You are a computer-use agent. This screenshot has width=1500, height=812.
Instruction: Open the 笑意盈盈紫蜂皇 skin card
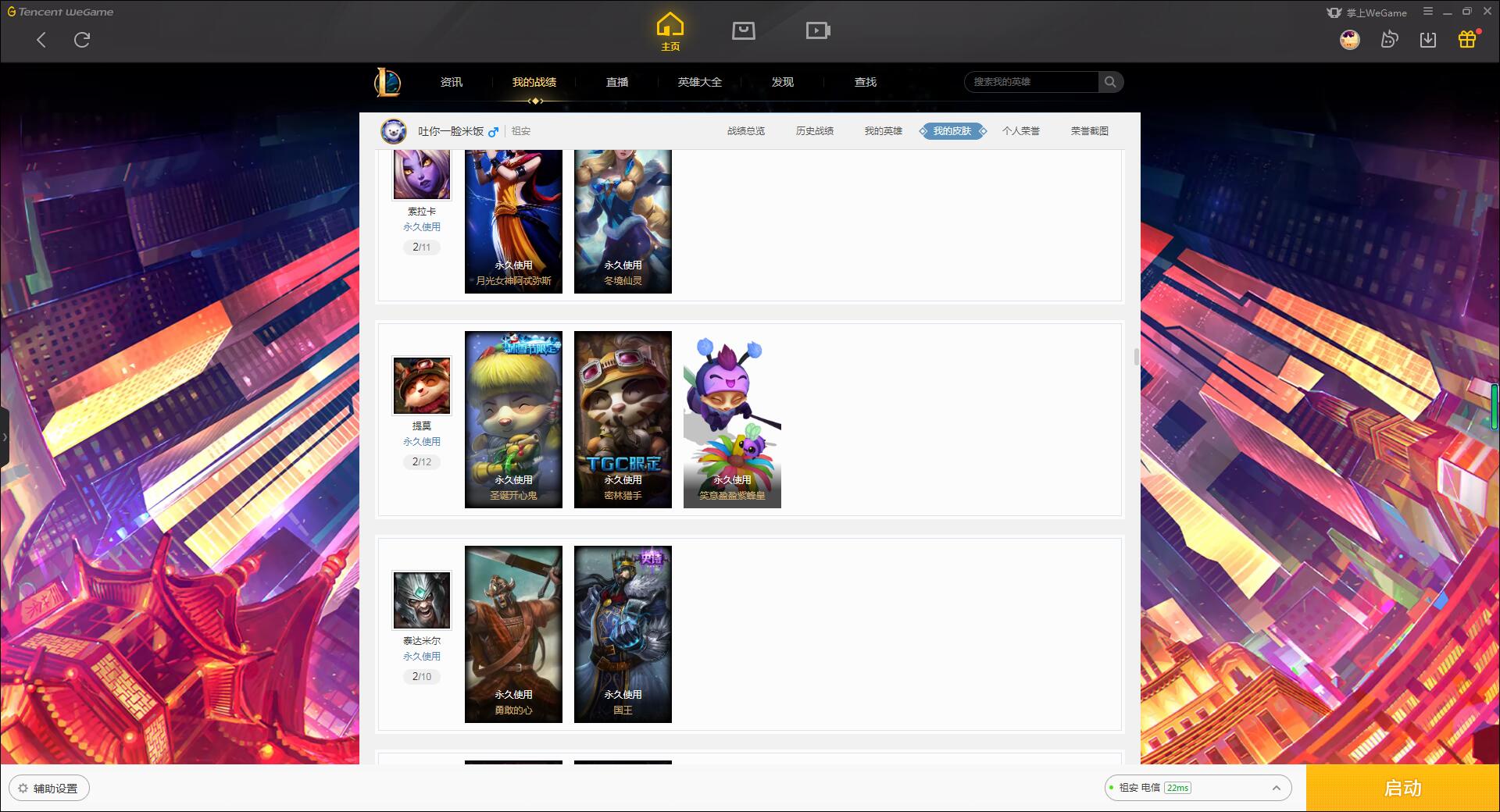pyautogui.click(x=732, y=419)
